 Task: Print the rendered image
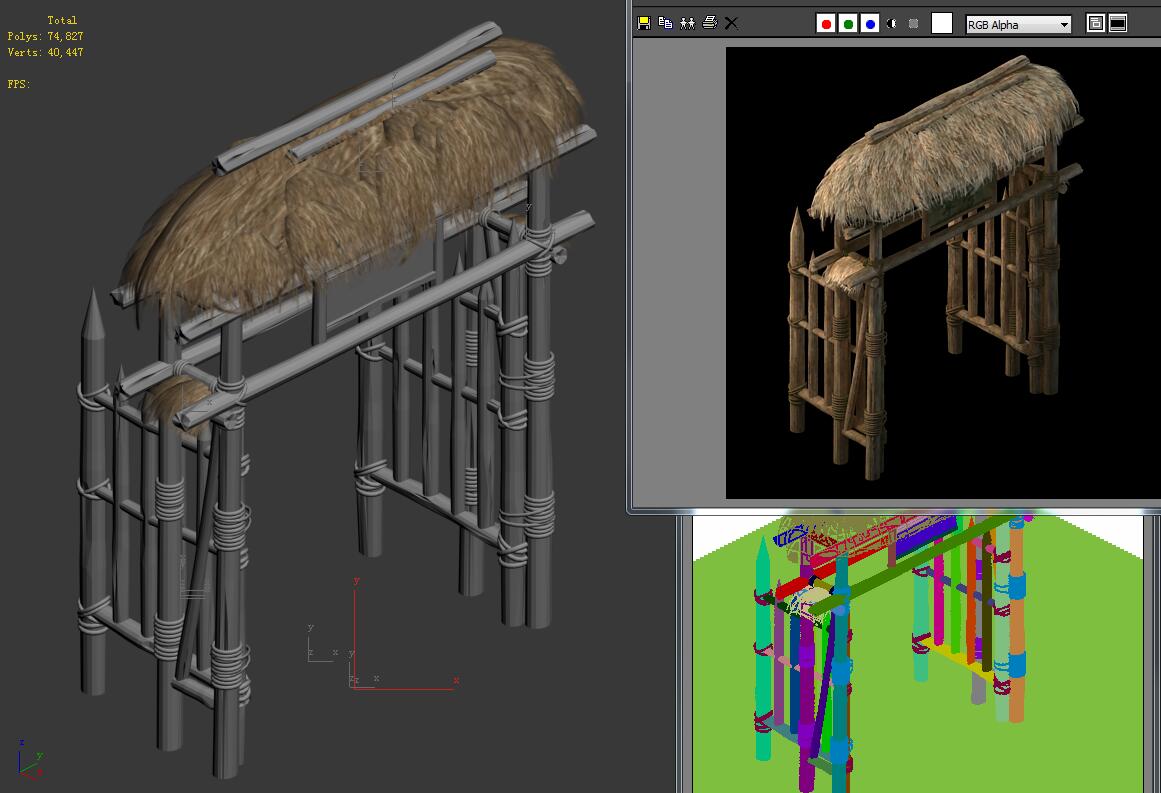[x=709, y=23]
